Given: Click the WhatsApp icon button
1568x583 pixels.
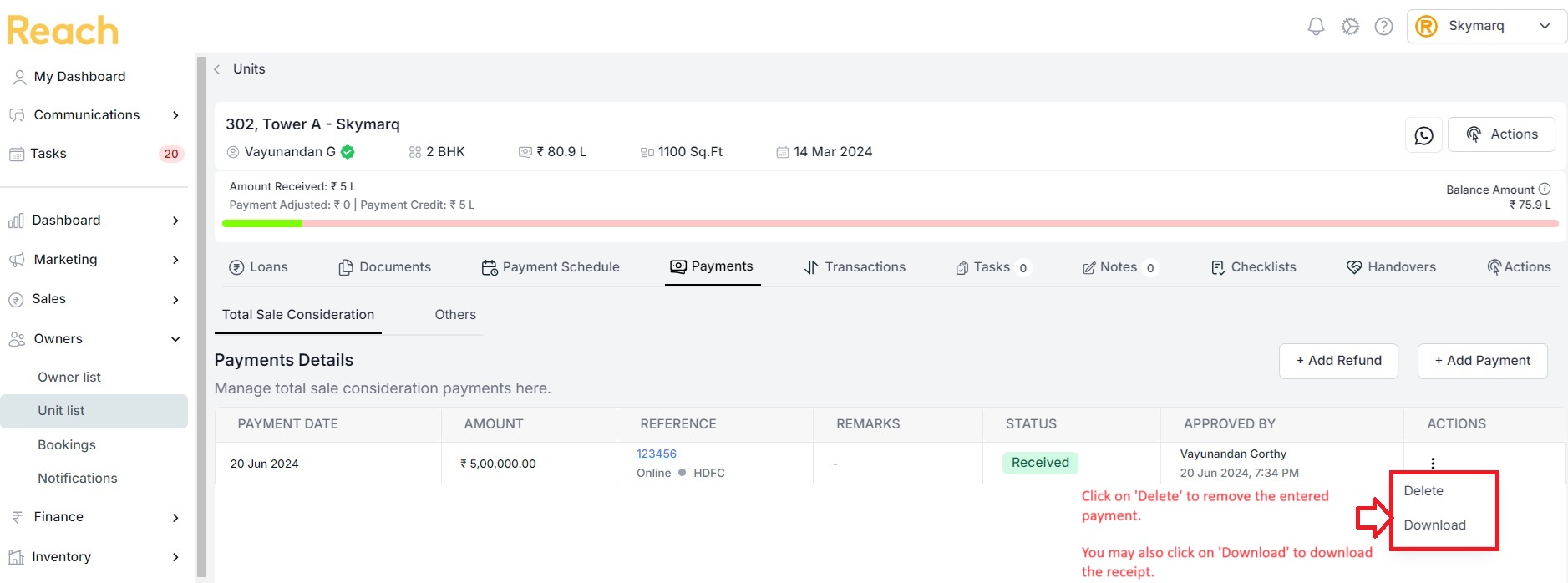Looking at the screenshot, I should click(x=1423, y=134).
